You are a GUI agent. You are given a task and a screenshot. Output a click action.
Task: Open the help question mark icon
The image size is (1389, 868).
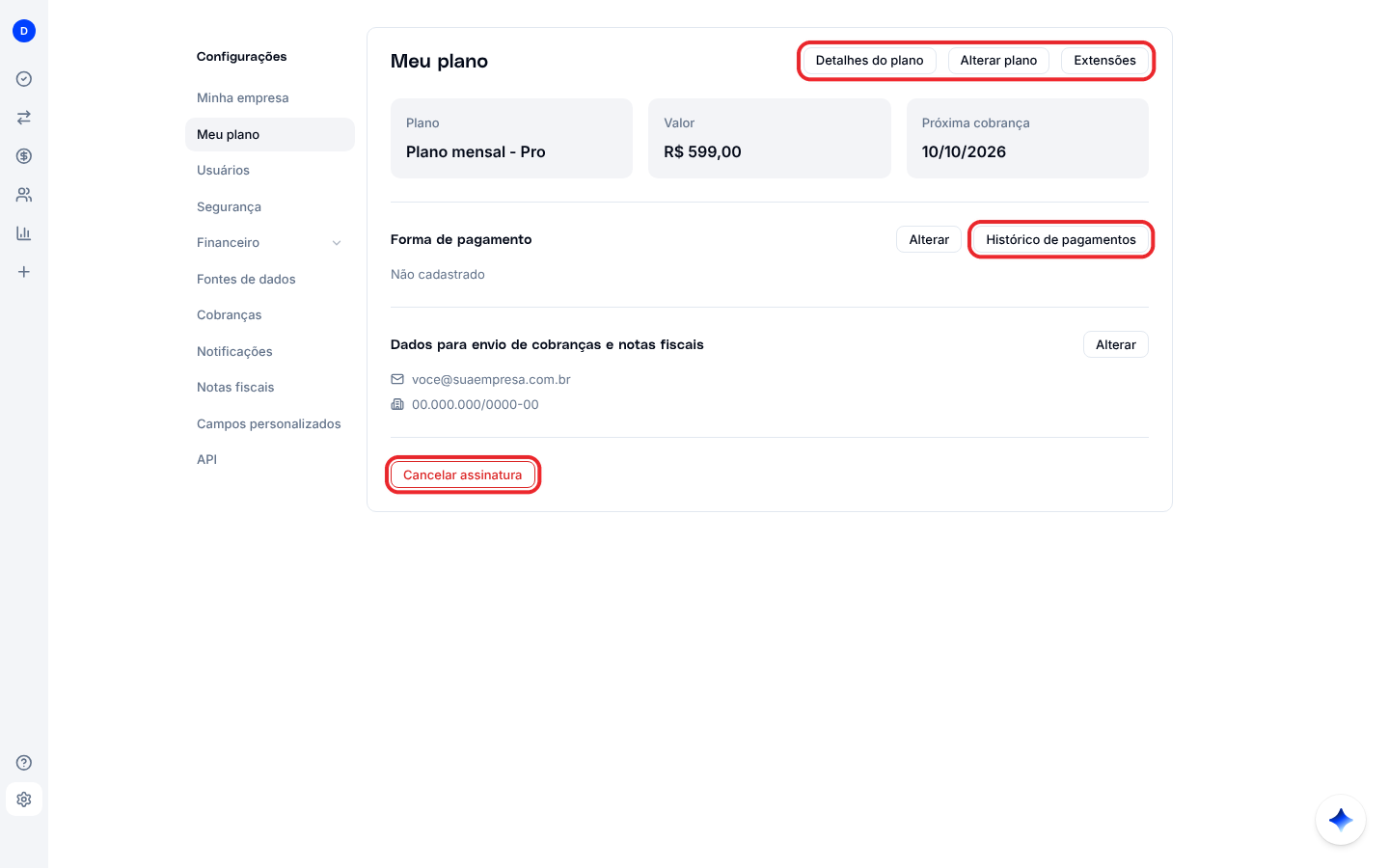coord(24,763)
